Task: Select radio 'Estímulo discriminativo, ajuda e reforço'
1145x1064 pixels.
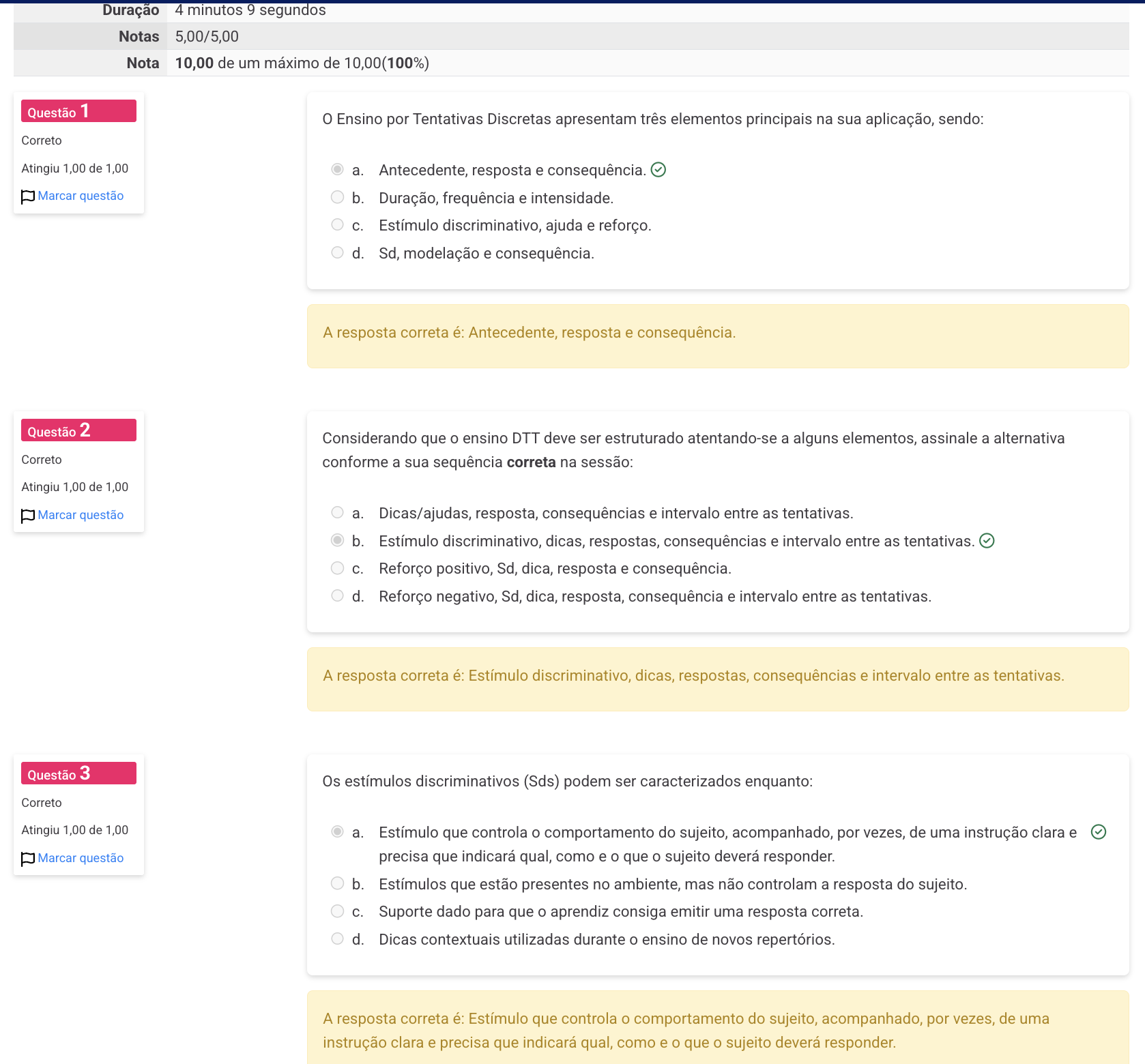Action: [x=337, y=224]
